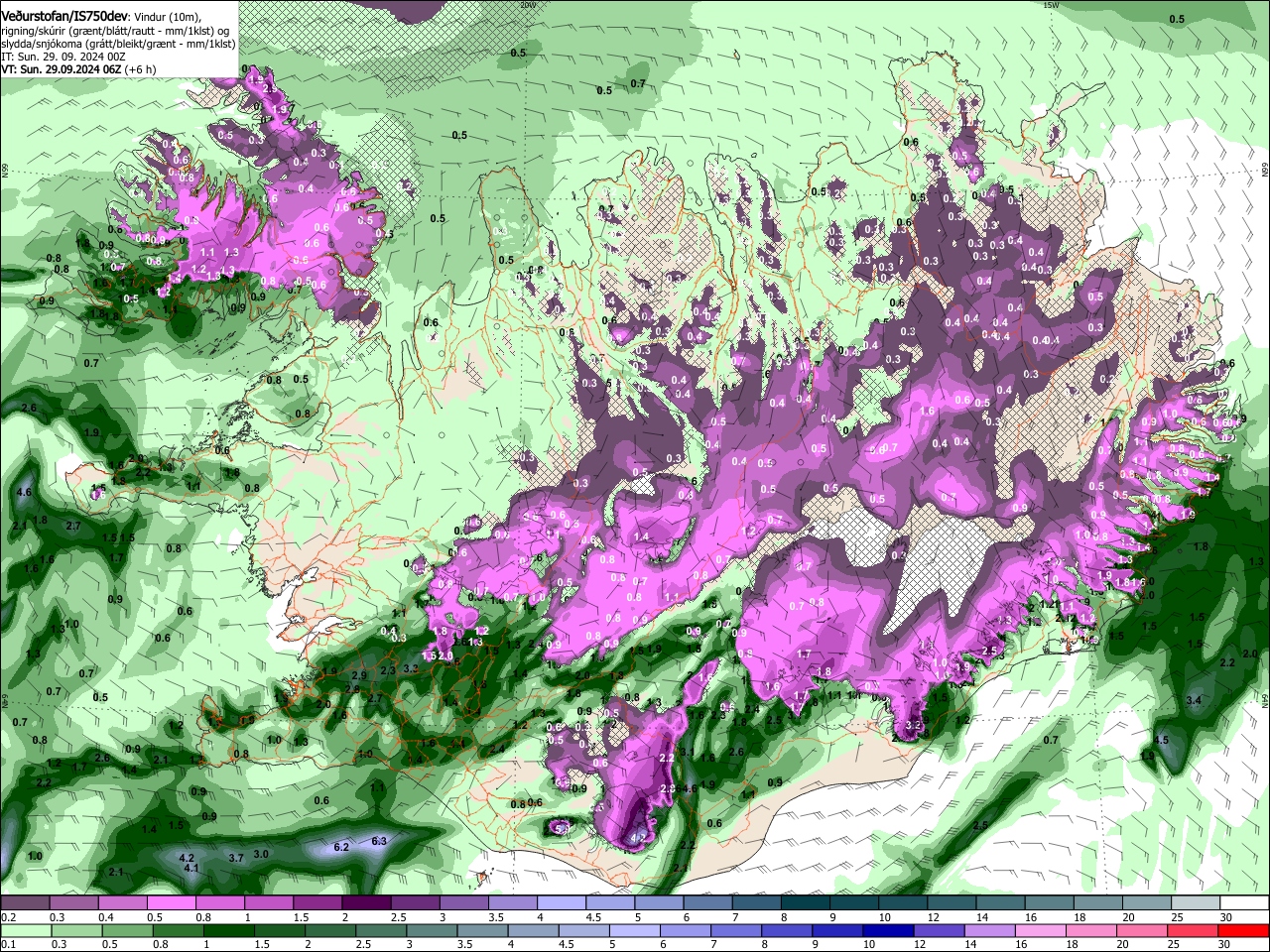The image size is (1270, 952).
Task: Click the 3.7 precipitation value on the map
Action: coord(236,858)
